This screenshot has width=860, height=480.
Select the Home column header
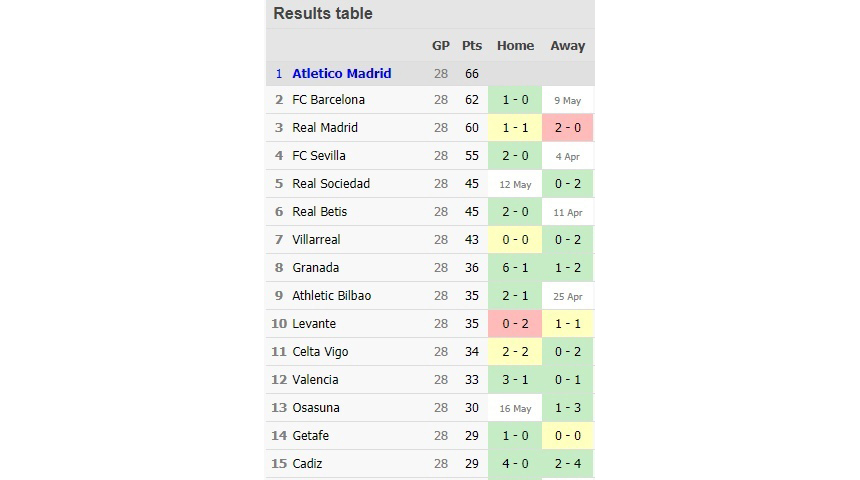coord(515,46)
